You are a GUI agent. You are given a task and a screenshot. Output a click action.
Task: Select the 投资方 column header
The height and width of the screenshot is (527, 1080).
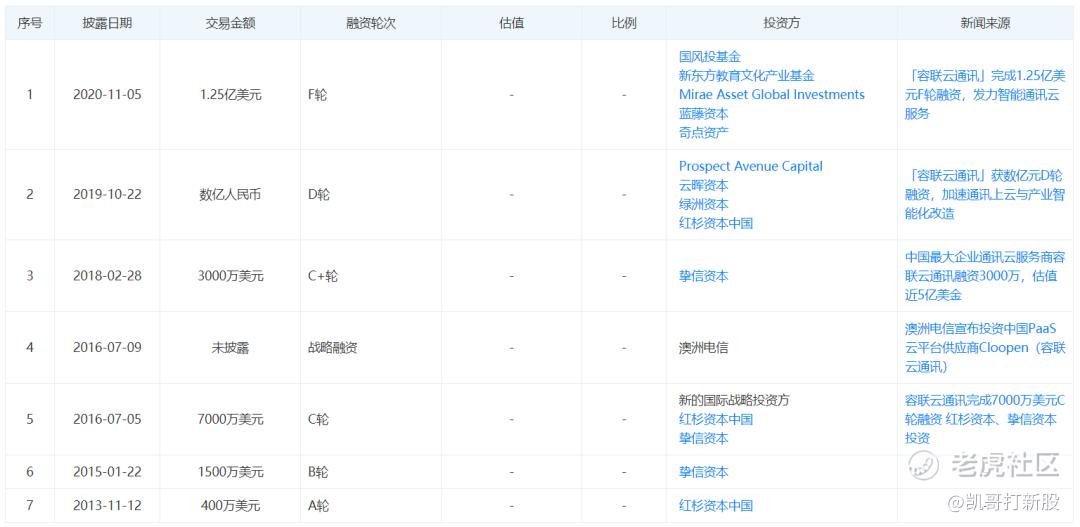tap(781, 23)
